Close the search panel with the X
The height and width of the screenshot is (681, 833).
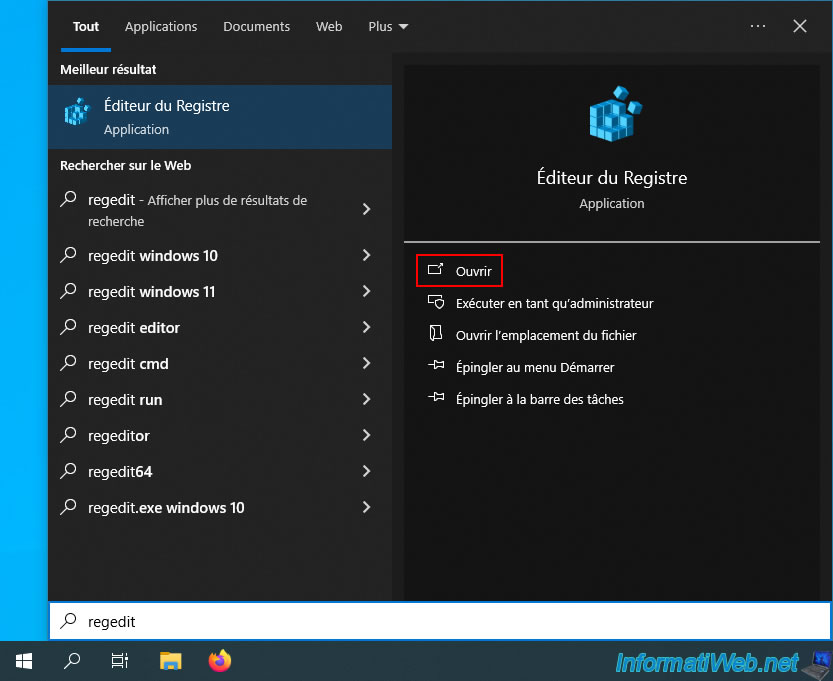click(800, 26)
